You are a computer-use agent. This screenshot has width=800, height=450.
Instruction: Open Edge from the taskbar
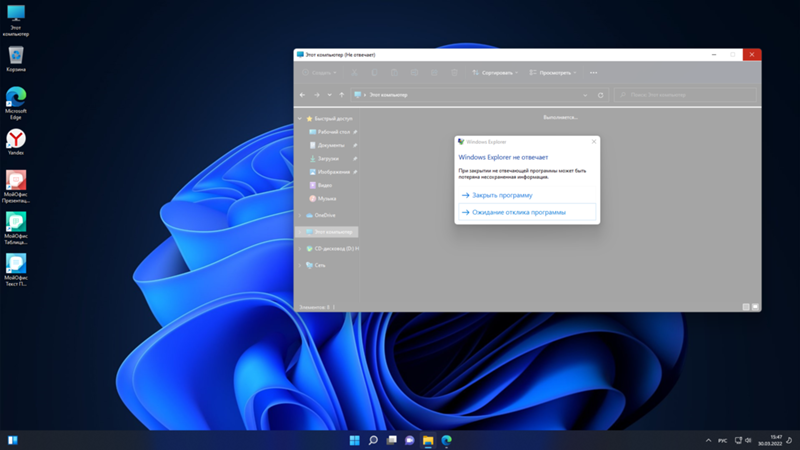(x=446, y=440)
